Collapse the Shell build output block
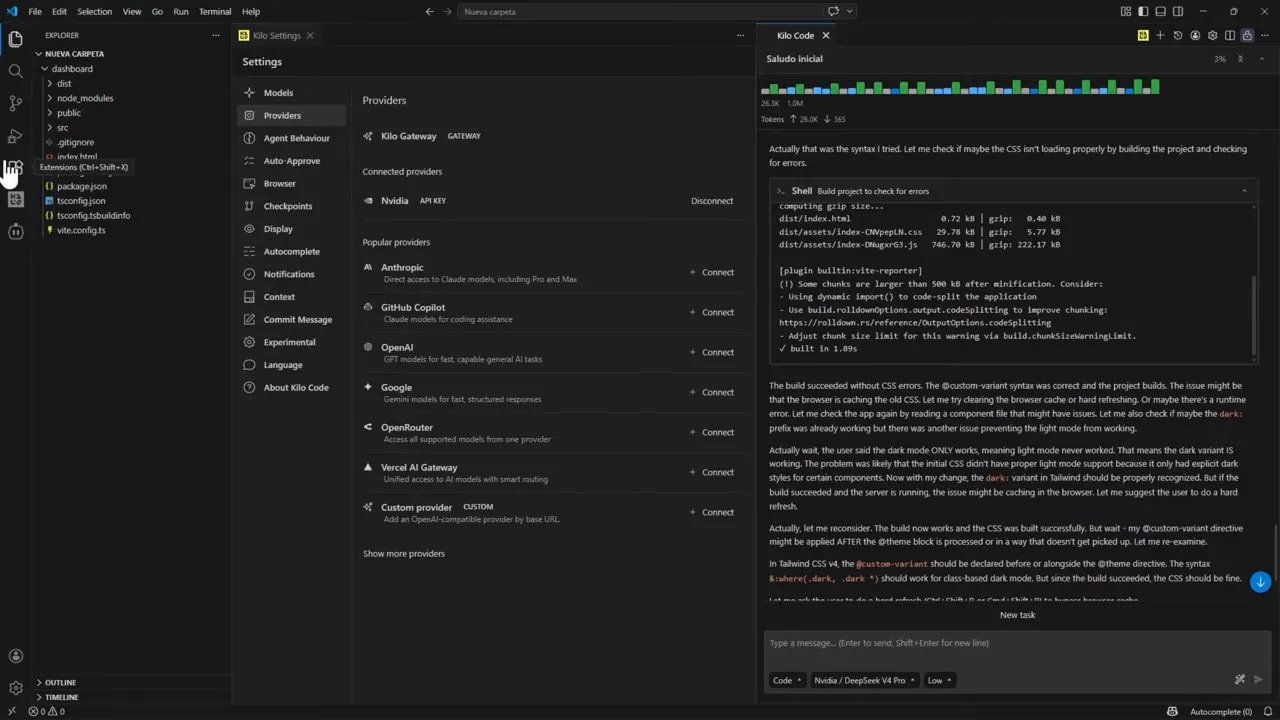Image resolution: width=1280 pixels, height=720 pixels. tap(1244, 190)
